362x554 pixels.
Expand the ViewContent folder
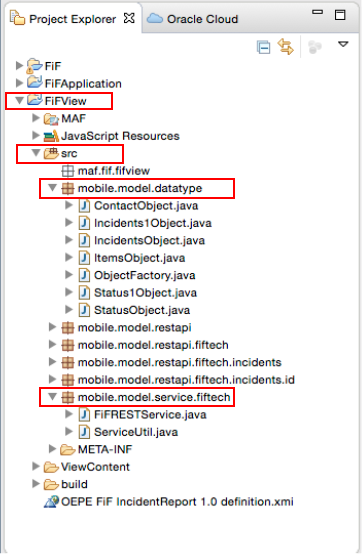point(36,466)
